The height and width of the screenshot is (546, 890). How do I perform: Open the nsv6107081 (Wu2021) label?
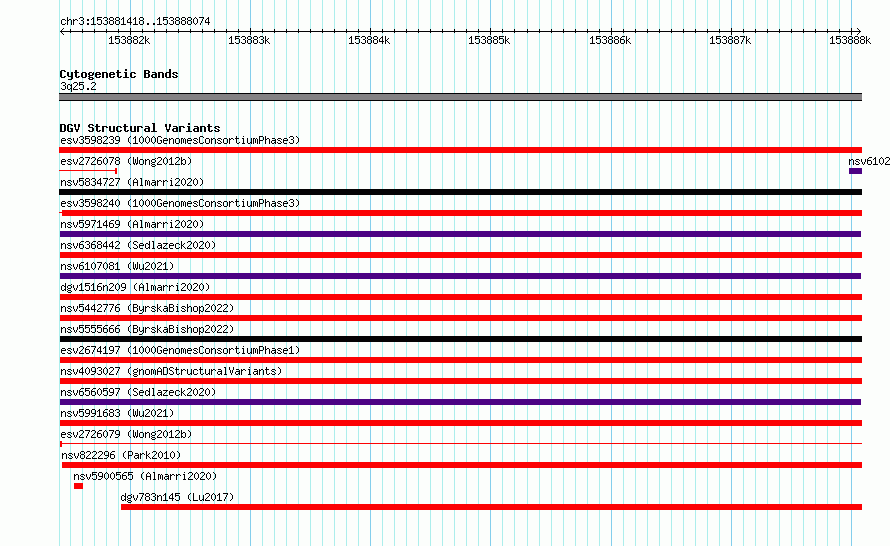pos(117,266)
